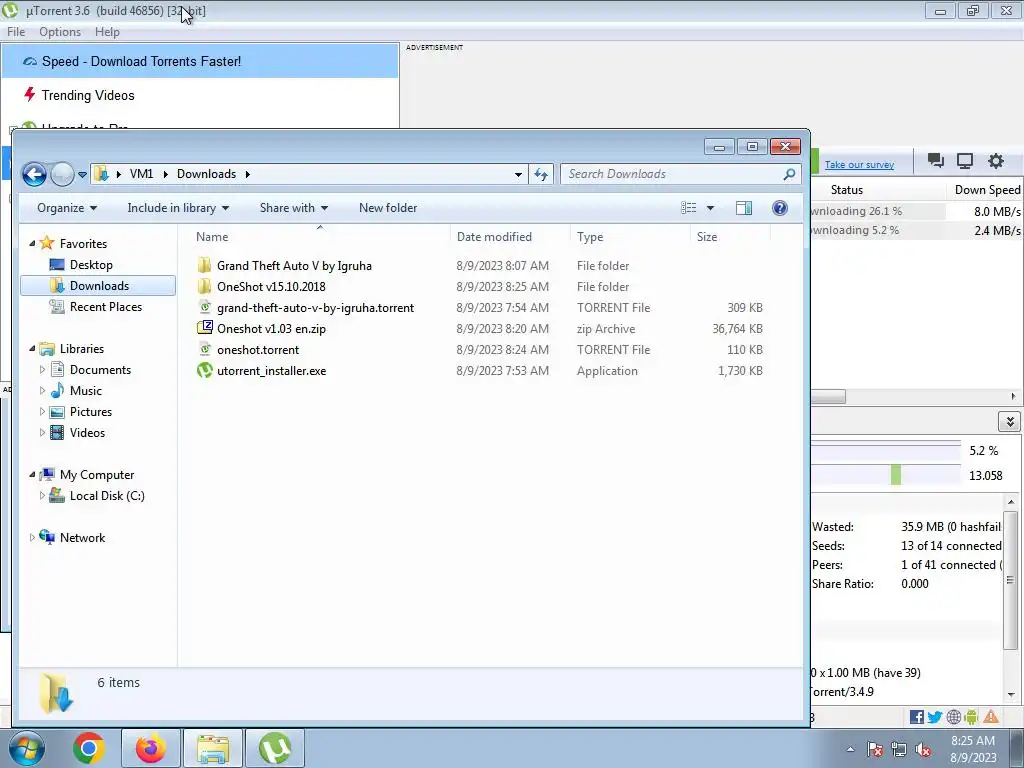
Task: Open the Windows Start menu
Action: pos(26,748)
